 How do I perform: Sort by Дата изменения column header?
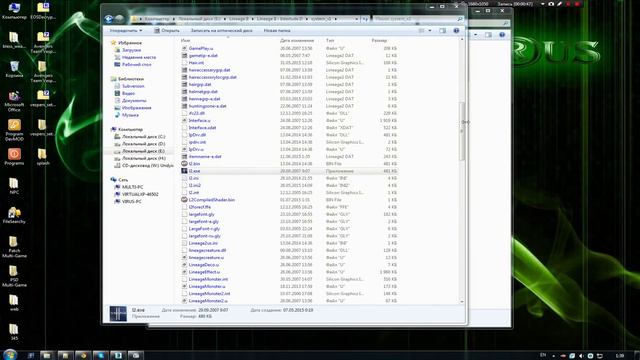click(x=297, y=40)
